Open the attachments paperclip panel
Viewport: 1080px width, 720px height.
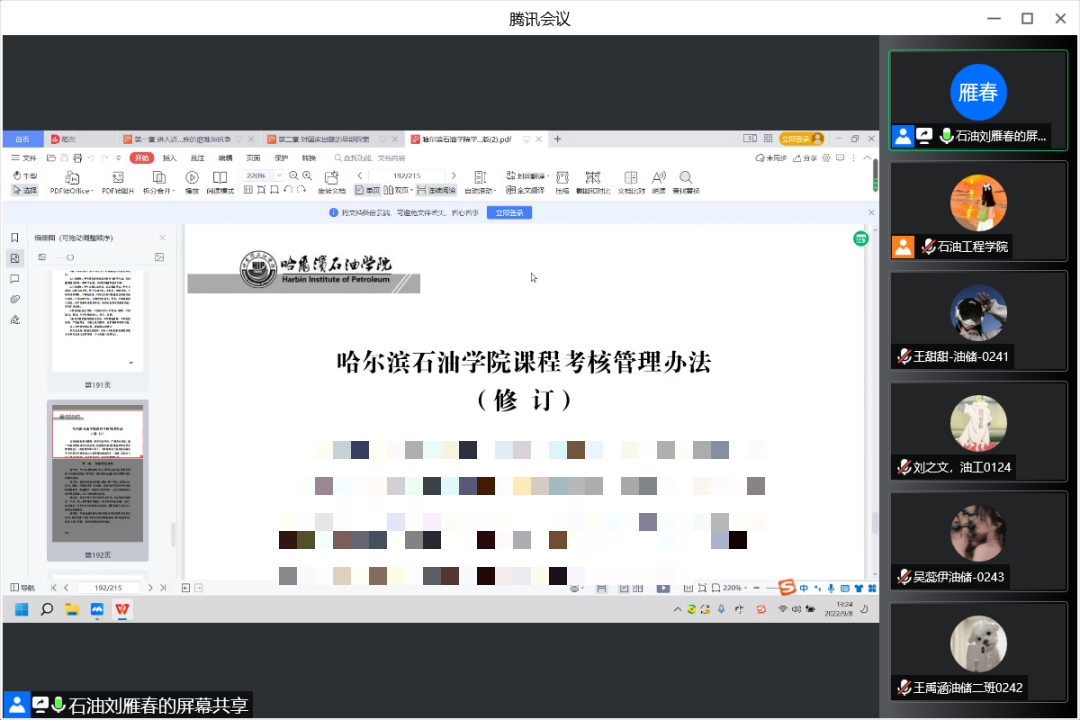15,299
